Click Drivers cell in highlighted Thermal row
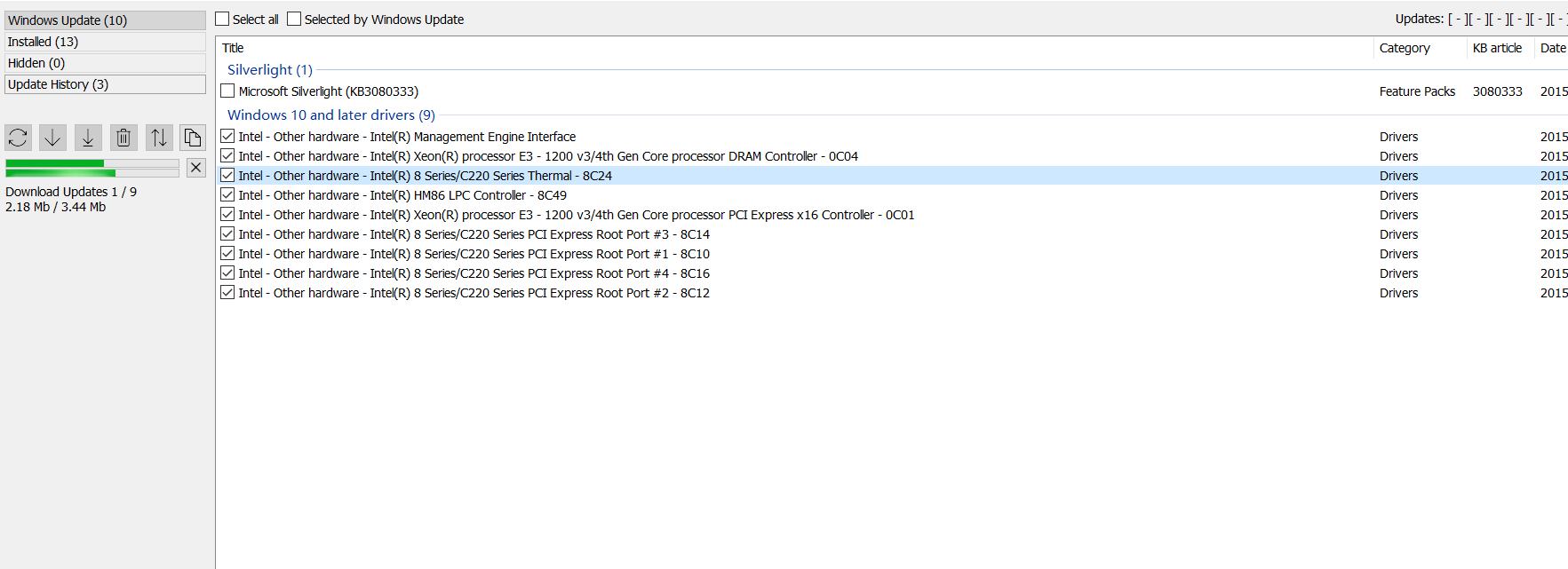The height and width of the screenshot is (569, 1568). coord(1398,176)
